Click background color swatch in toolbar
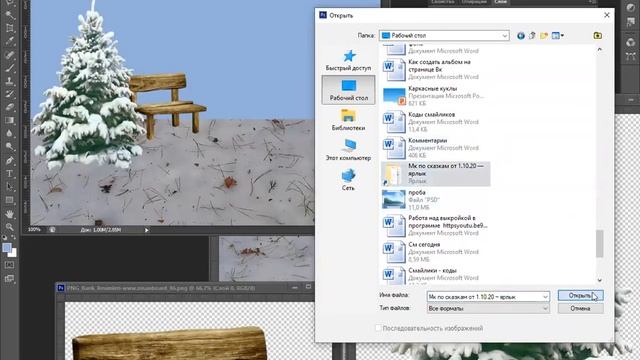Image resolution: width=640 pixels, height=360 pixels. pos(13,253)
